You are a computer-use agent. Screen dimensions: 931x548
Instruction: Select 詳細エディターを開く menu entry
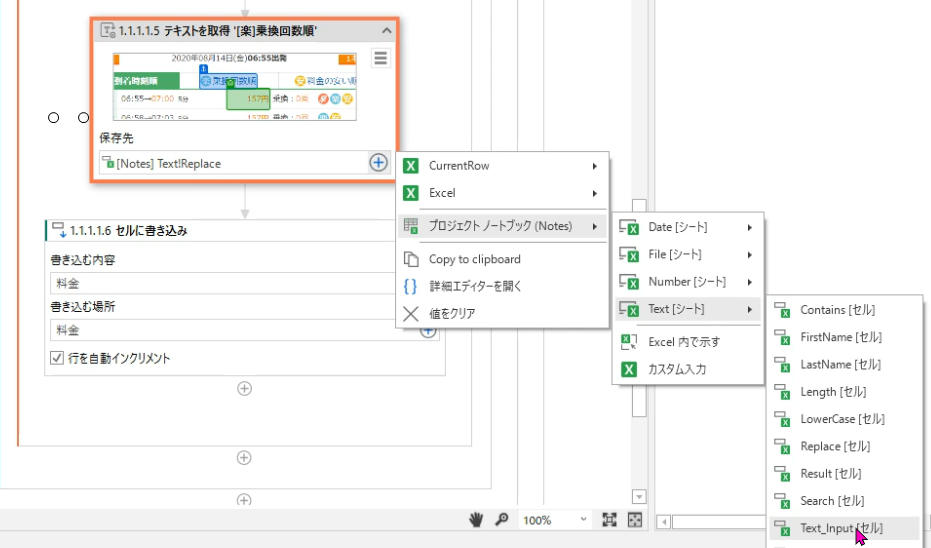(475, 286)
